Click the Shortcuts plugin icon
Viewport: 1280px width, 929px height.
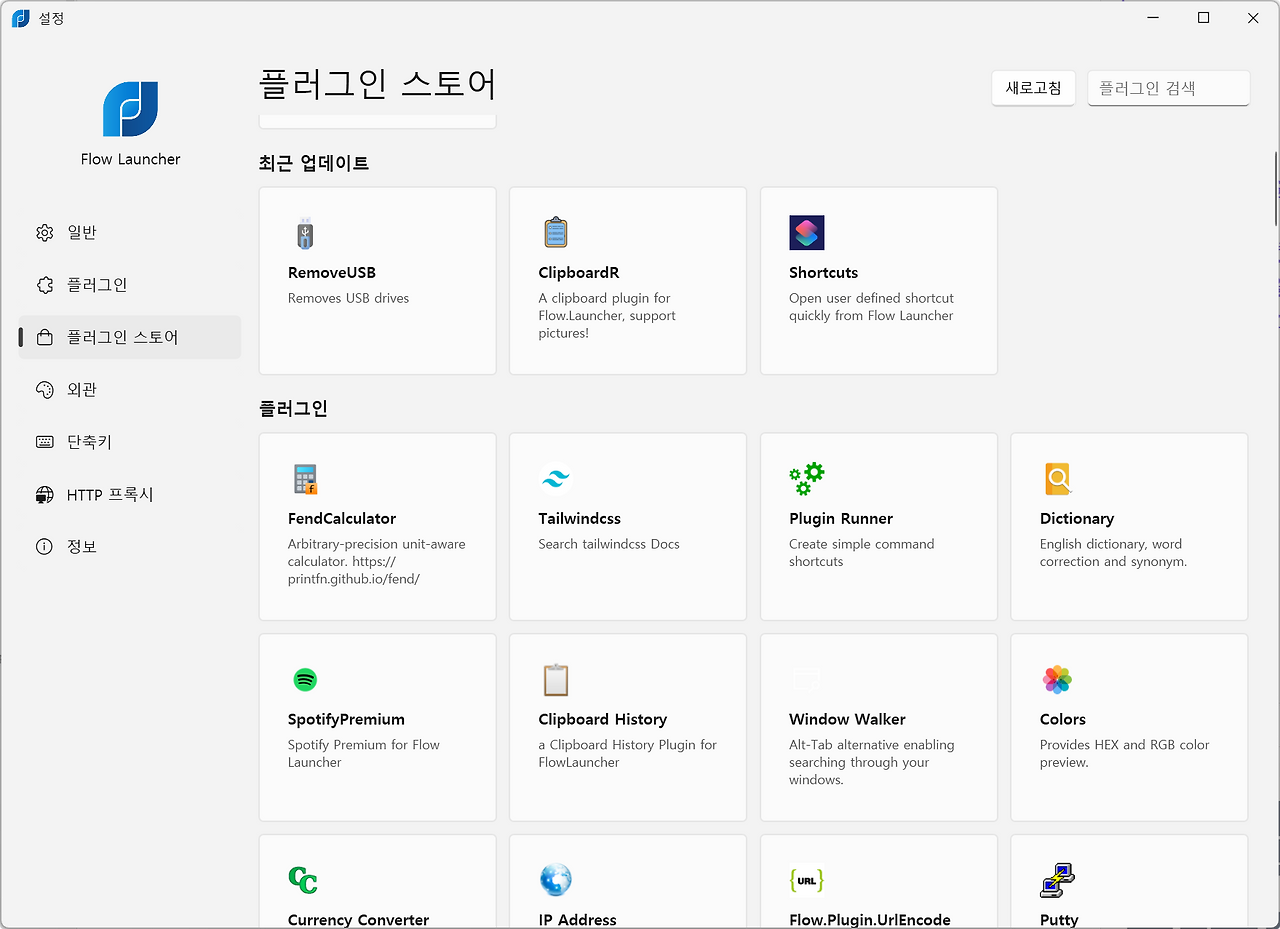click(x=807, y=233)
